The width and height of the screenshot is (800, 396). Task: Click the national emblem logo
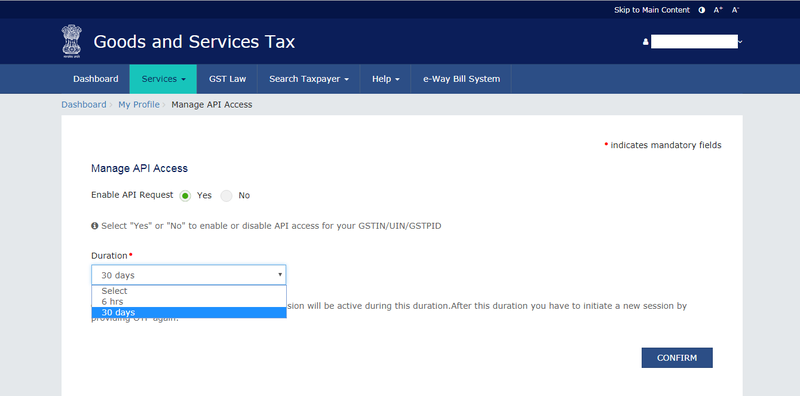[x=71, y=41]
